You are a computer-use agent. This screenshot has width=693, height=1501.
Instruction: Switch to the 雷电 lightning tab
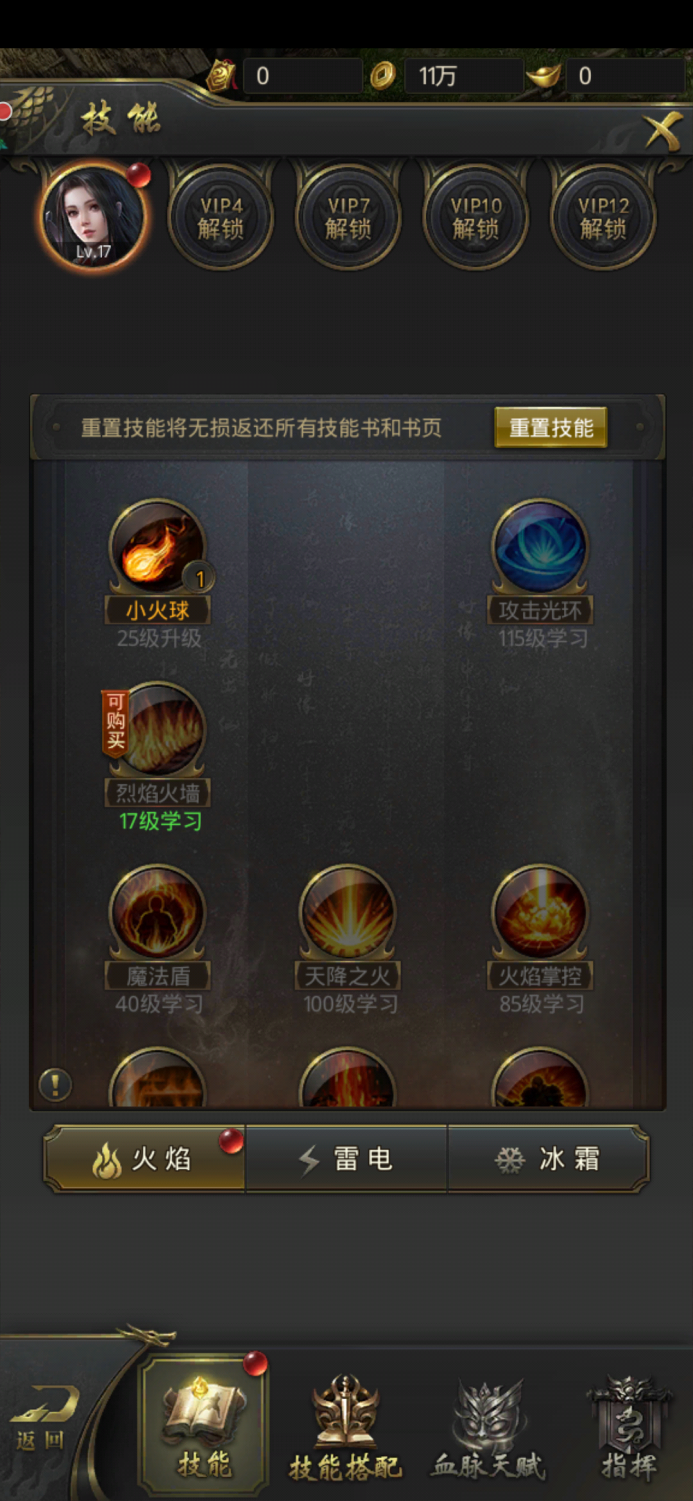pos(346,1159)
